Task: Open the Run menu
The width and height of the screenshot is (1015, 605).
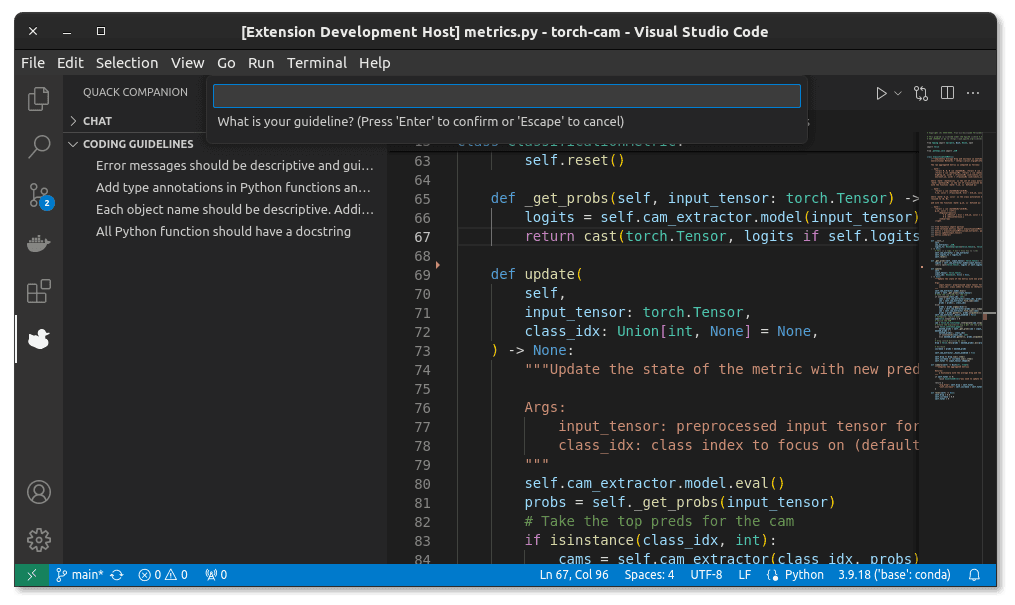Action: point(261,63)
